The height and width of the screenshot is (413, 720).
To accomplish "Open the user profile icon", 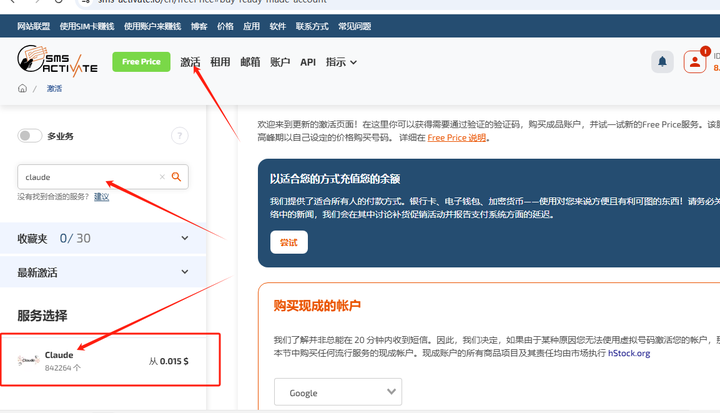I will (x=695, y=62).
